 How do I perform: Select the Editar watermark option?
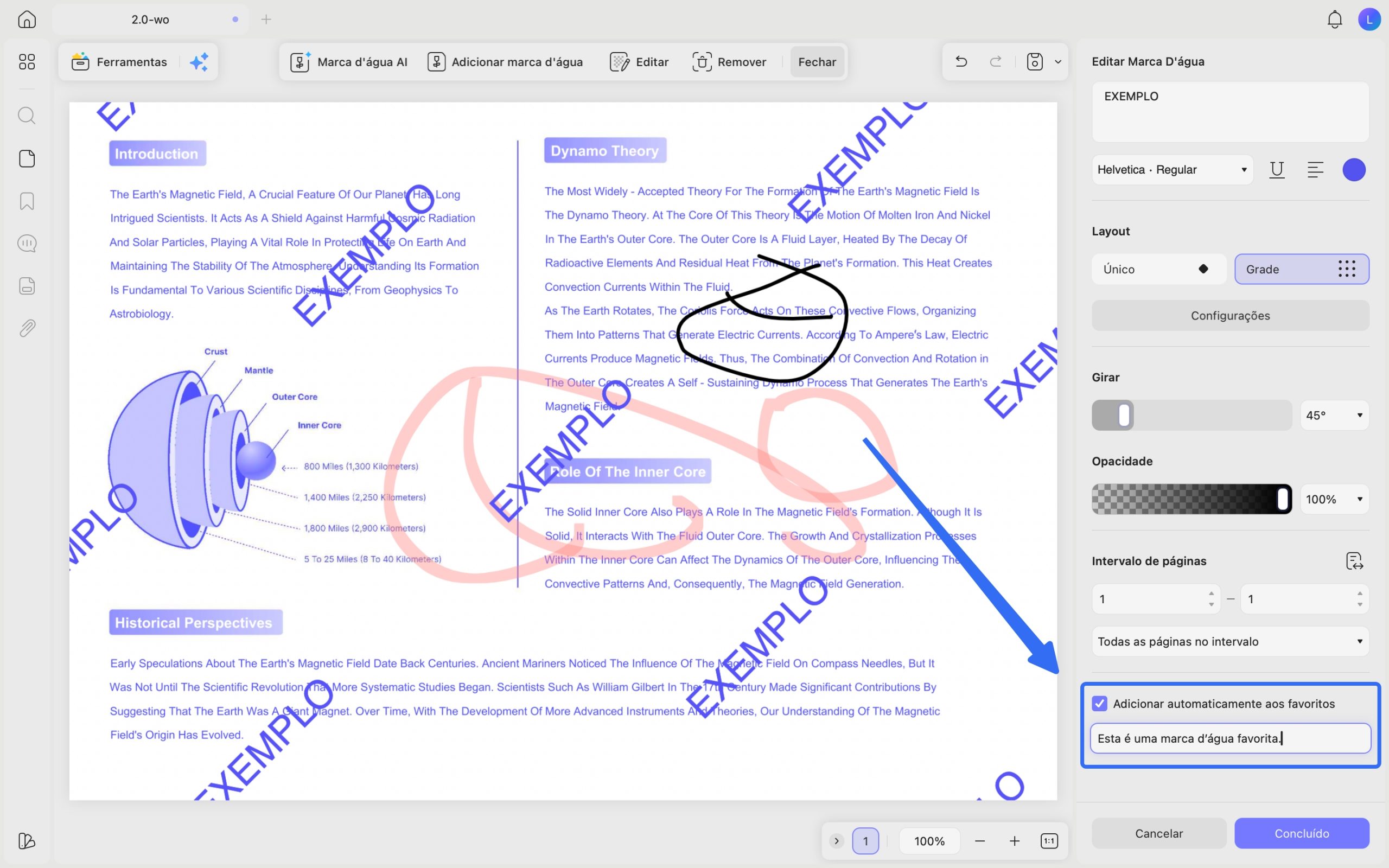tap(639, 62)
